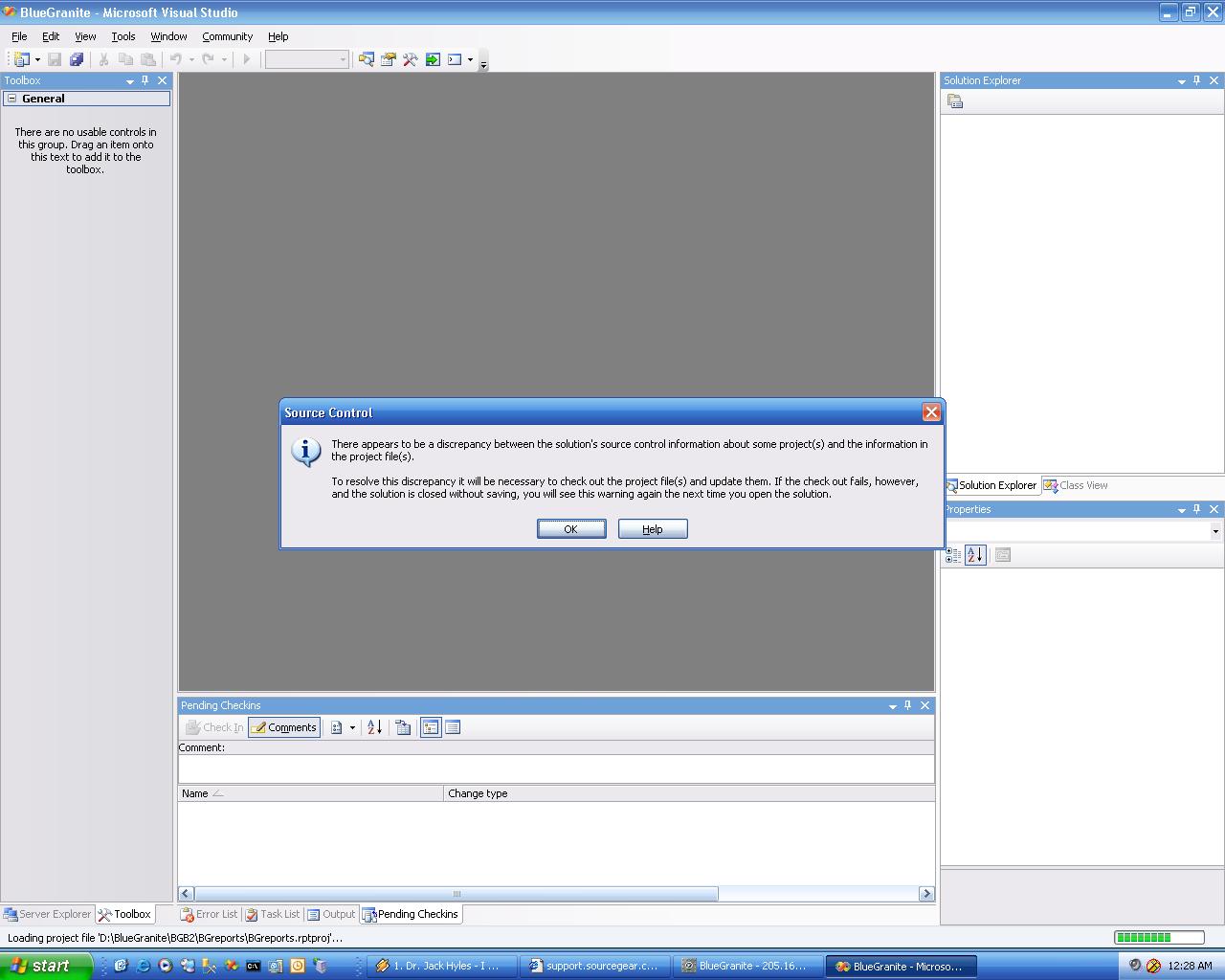Image resolution: width=1225 pixels, height=980 pixels.
Task: Click the Solution Explorer toolbar icon
Action: pyautogui.click(x=366, y=59)
